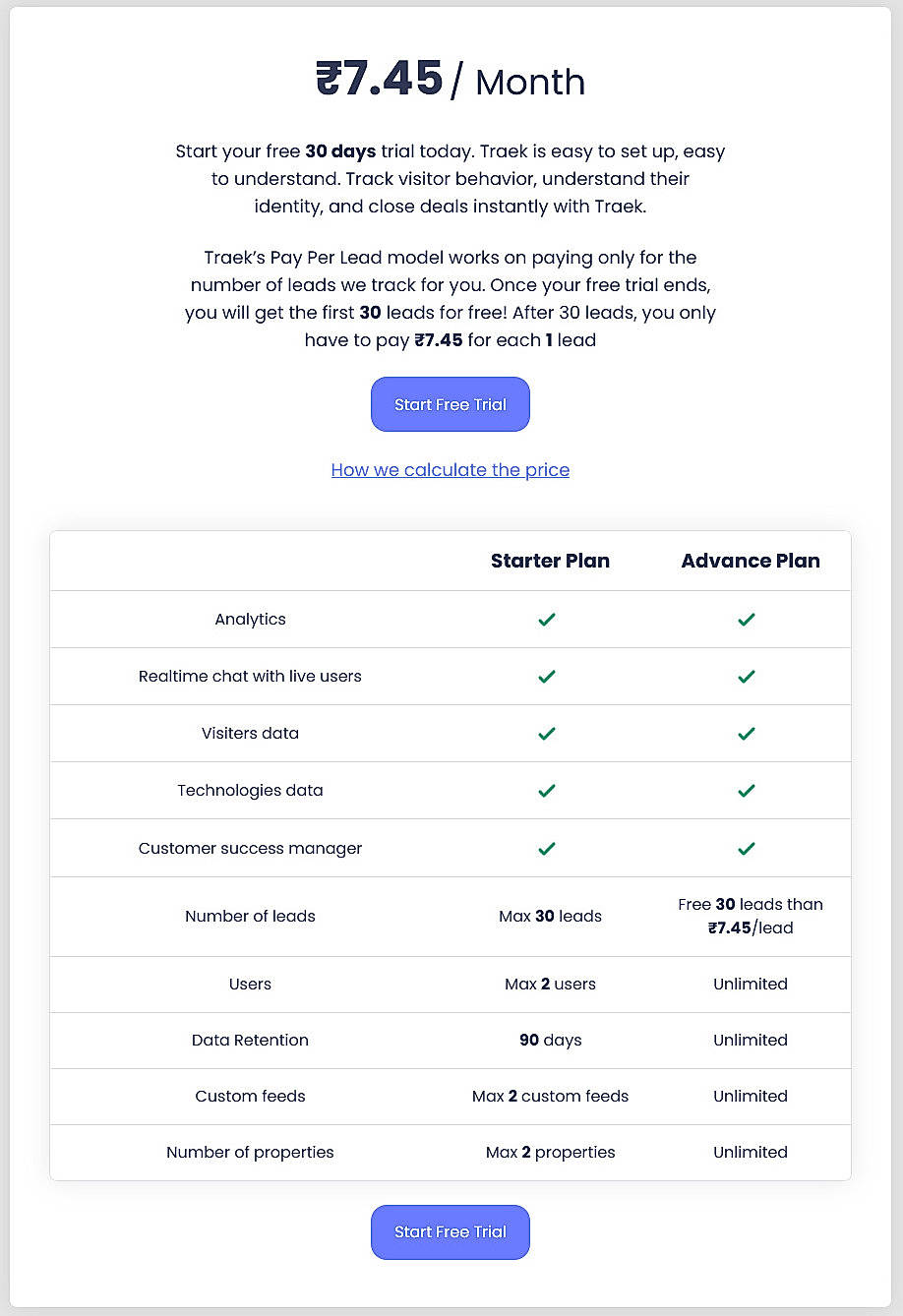Click the Visitors data checkmark under Advance Plan

(746, 733)
